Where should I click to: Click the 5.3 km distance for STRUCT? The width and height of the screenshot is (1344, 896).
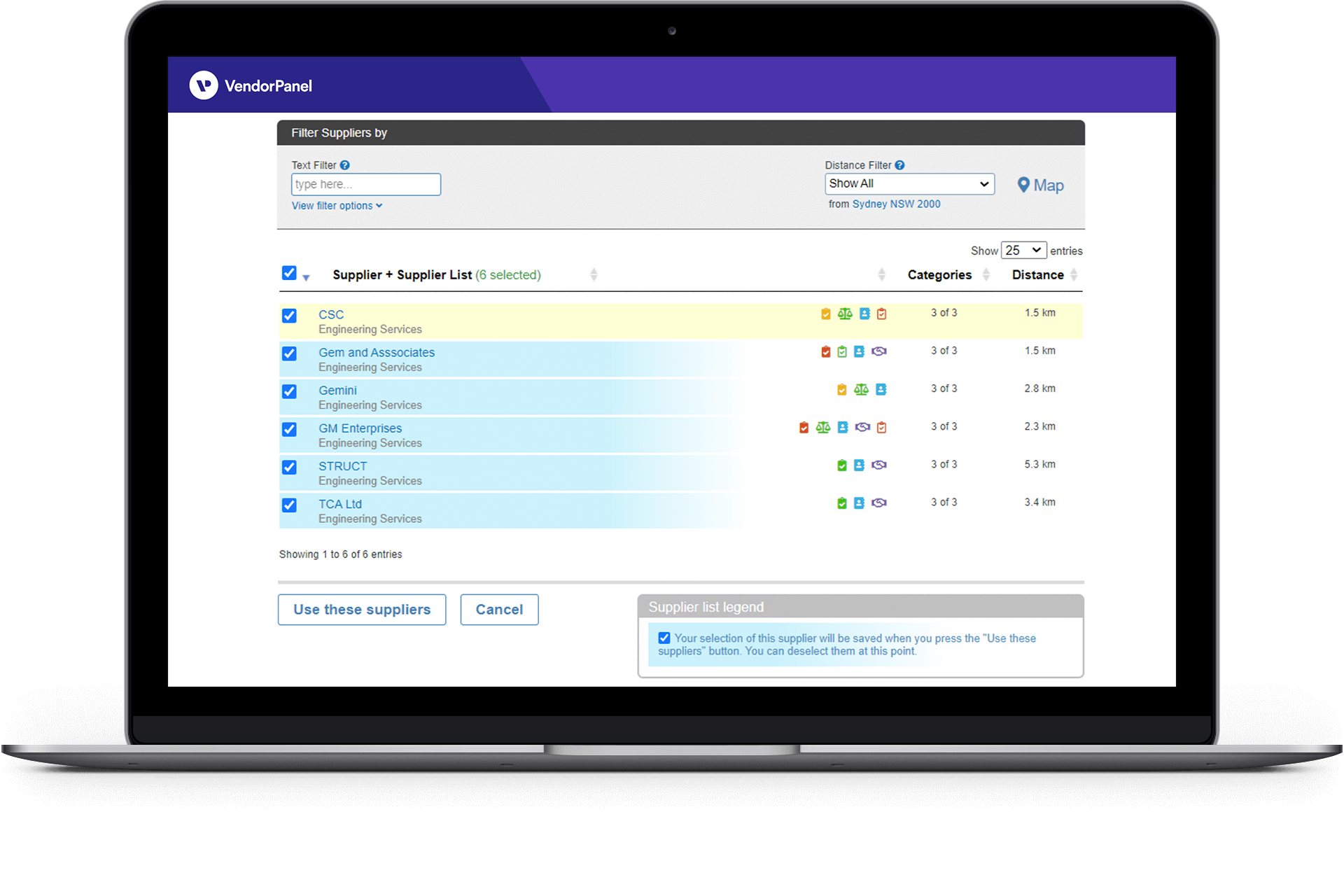(1039, 464)
